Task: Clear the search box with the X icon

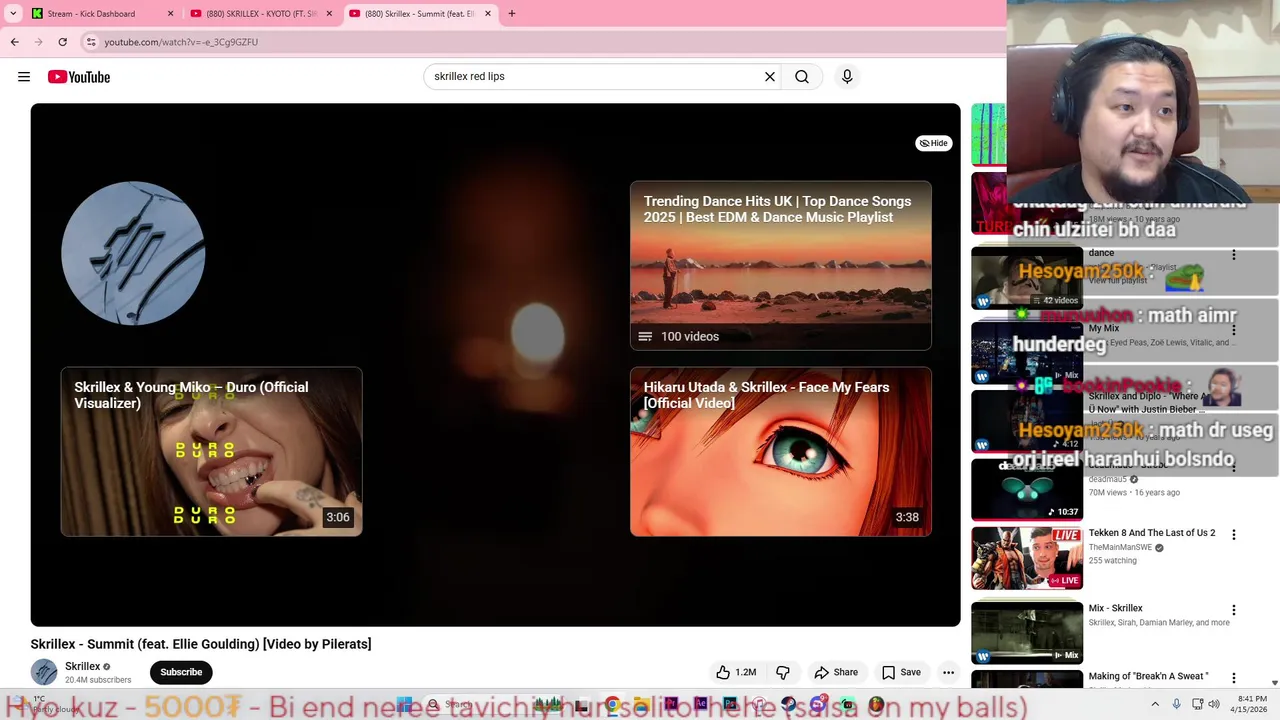Action: click(770, 76)
